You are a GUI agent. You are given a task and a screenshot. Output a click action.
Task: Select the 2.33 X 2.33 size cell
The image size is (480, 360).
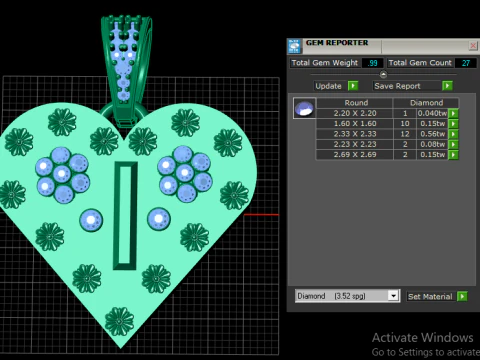click(x=355, y=134)
